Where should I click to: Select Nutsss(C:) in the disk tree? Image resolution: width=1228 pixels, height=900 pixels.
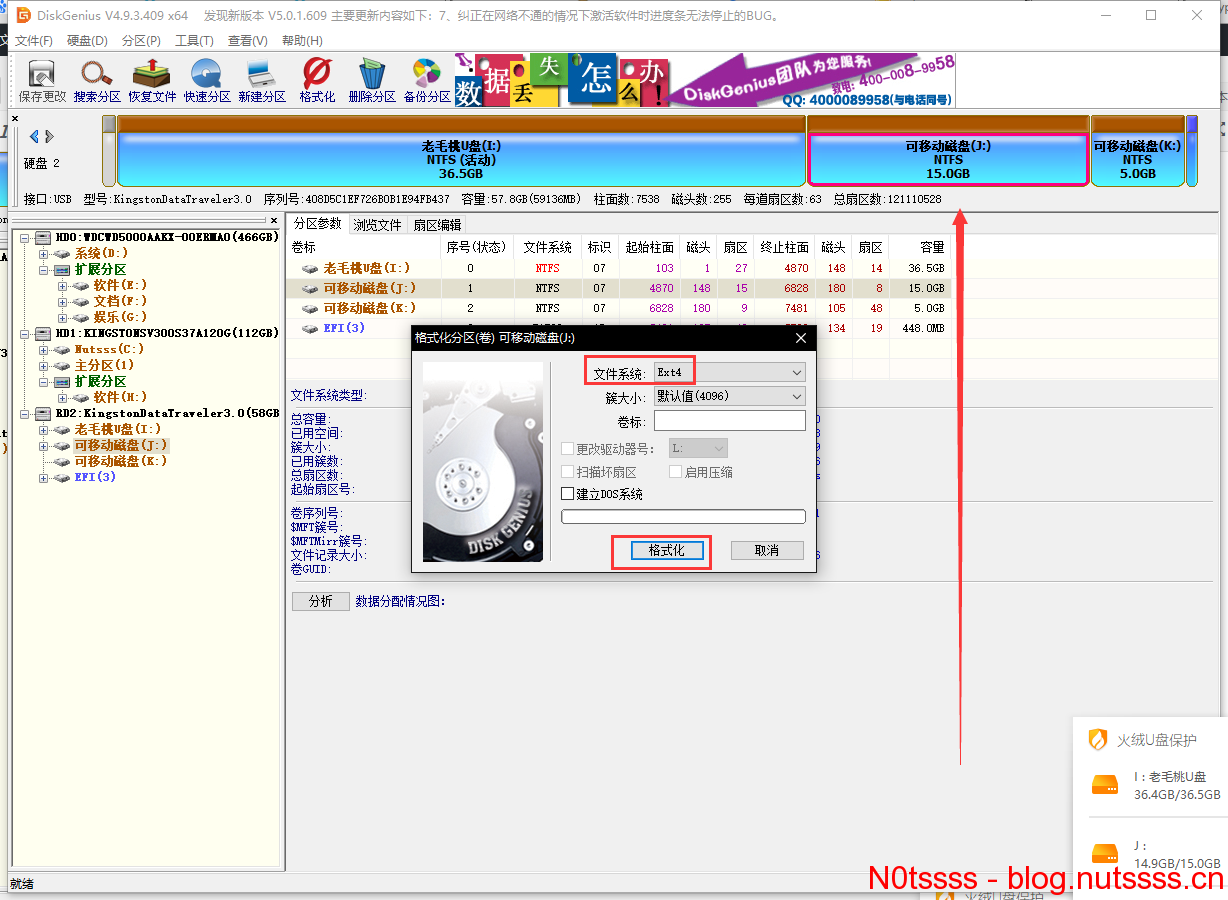pyautogui.click(x=109, y=349)
